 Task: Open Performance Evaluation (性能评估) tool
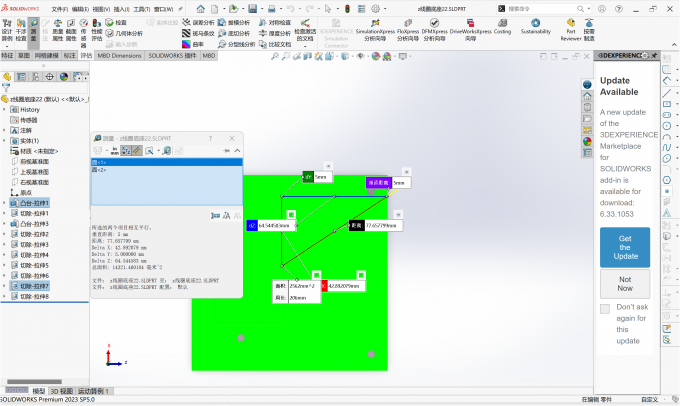[97, 30]
